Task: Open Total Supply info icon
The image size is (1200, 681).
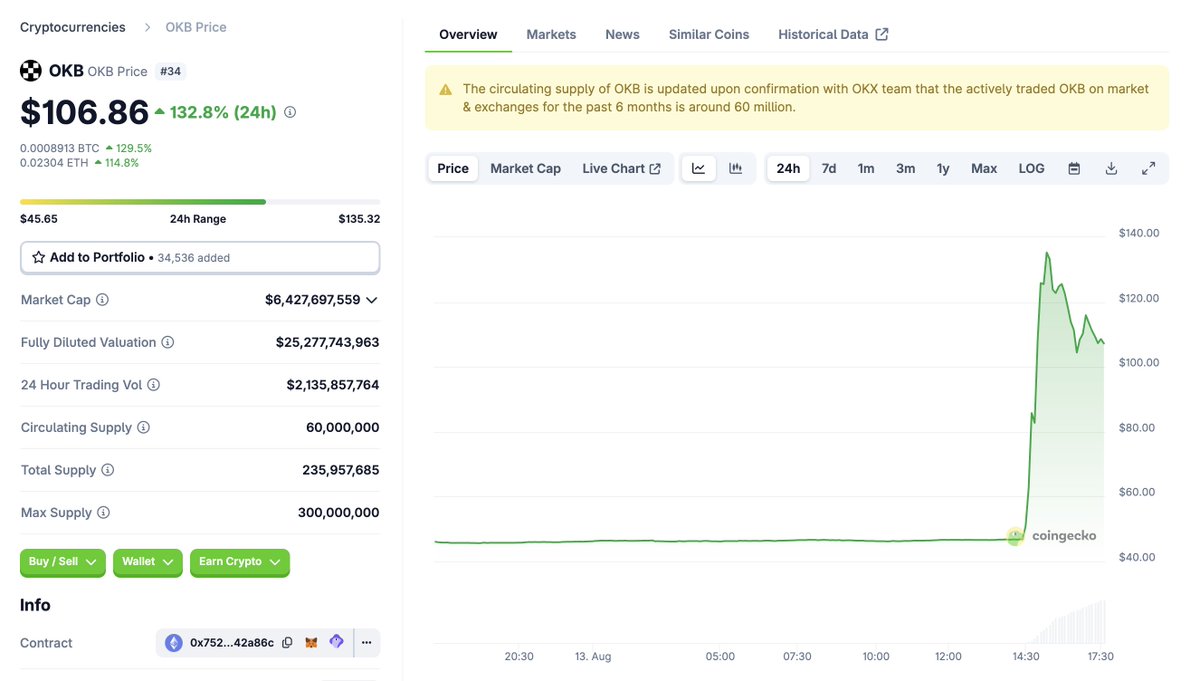Action: pyautogui.click(x=108, y=470)
